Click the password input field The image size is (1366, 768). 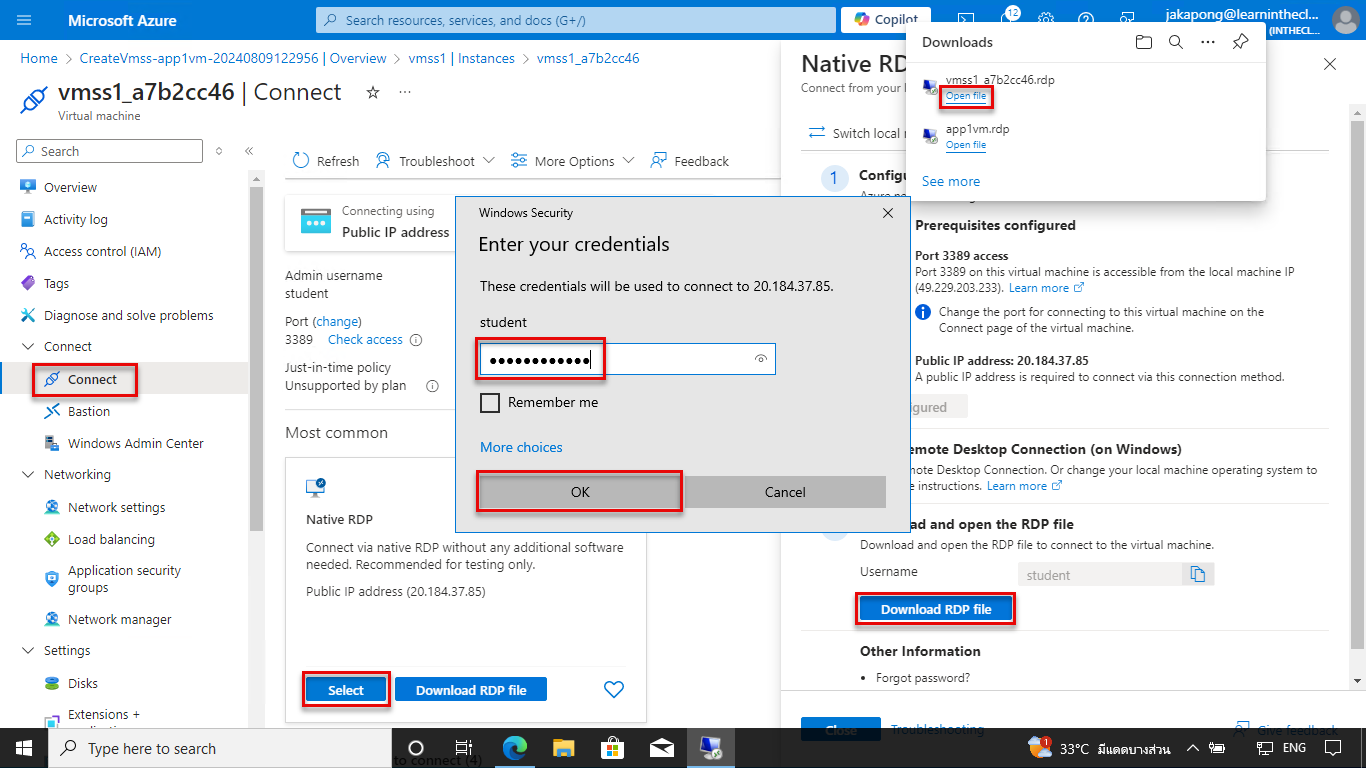click(x=627, y=359)
